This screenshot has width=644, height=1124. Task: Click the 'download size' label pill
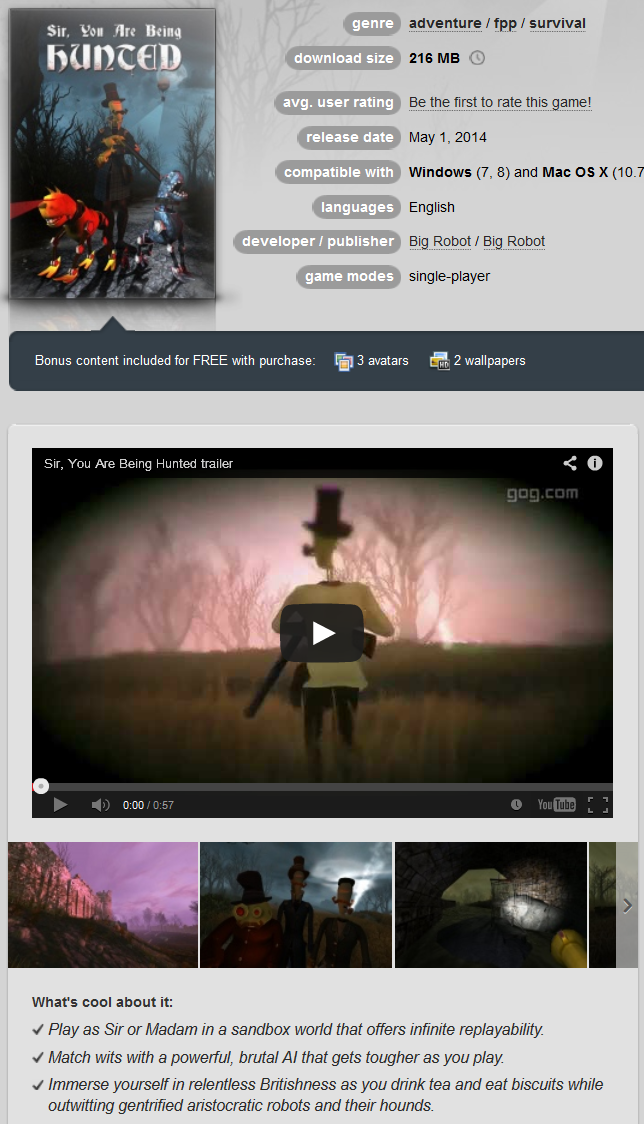pyautogui.click(x=344, y=58)
